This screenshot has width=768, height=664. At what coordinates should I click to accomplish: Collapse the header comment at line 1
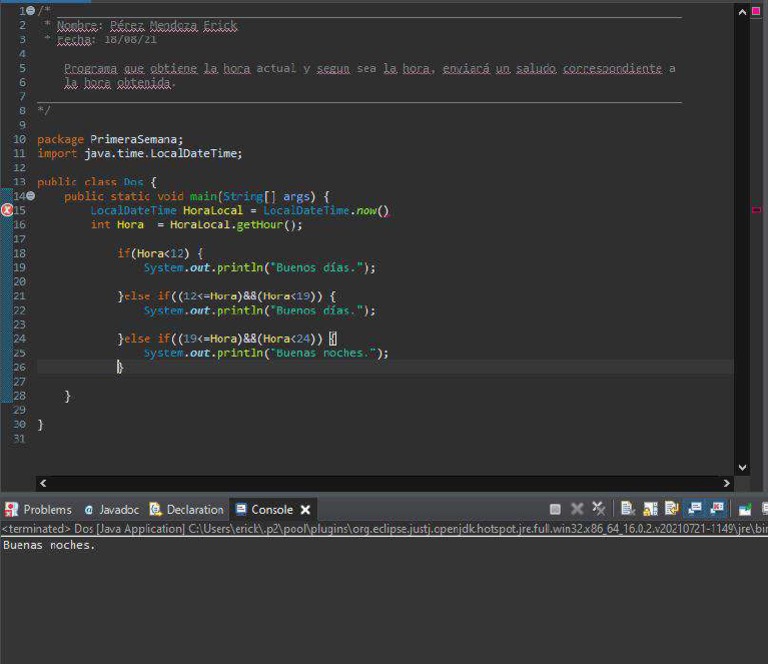[x=30, y=10]
